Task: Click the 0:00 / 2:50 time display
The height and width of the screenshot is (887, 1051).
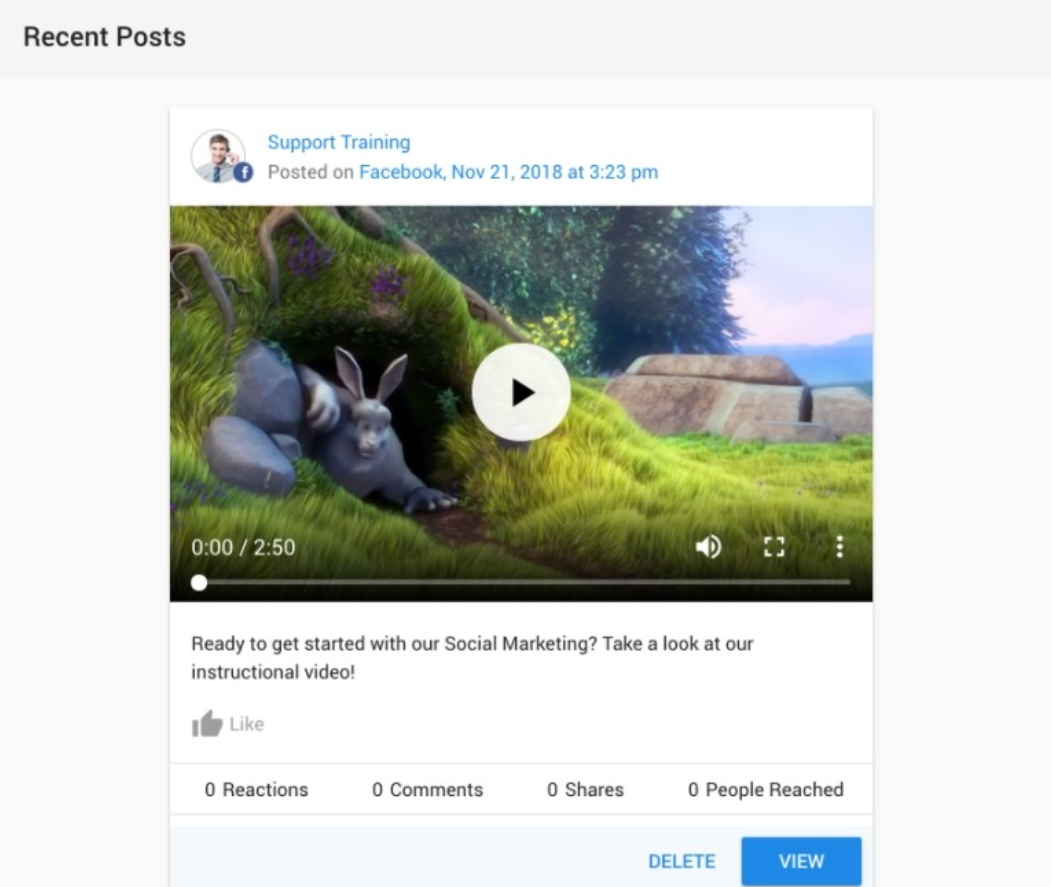Action: point(243,547)
